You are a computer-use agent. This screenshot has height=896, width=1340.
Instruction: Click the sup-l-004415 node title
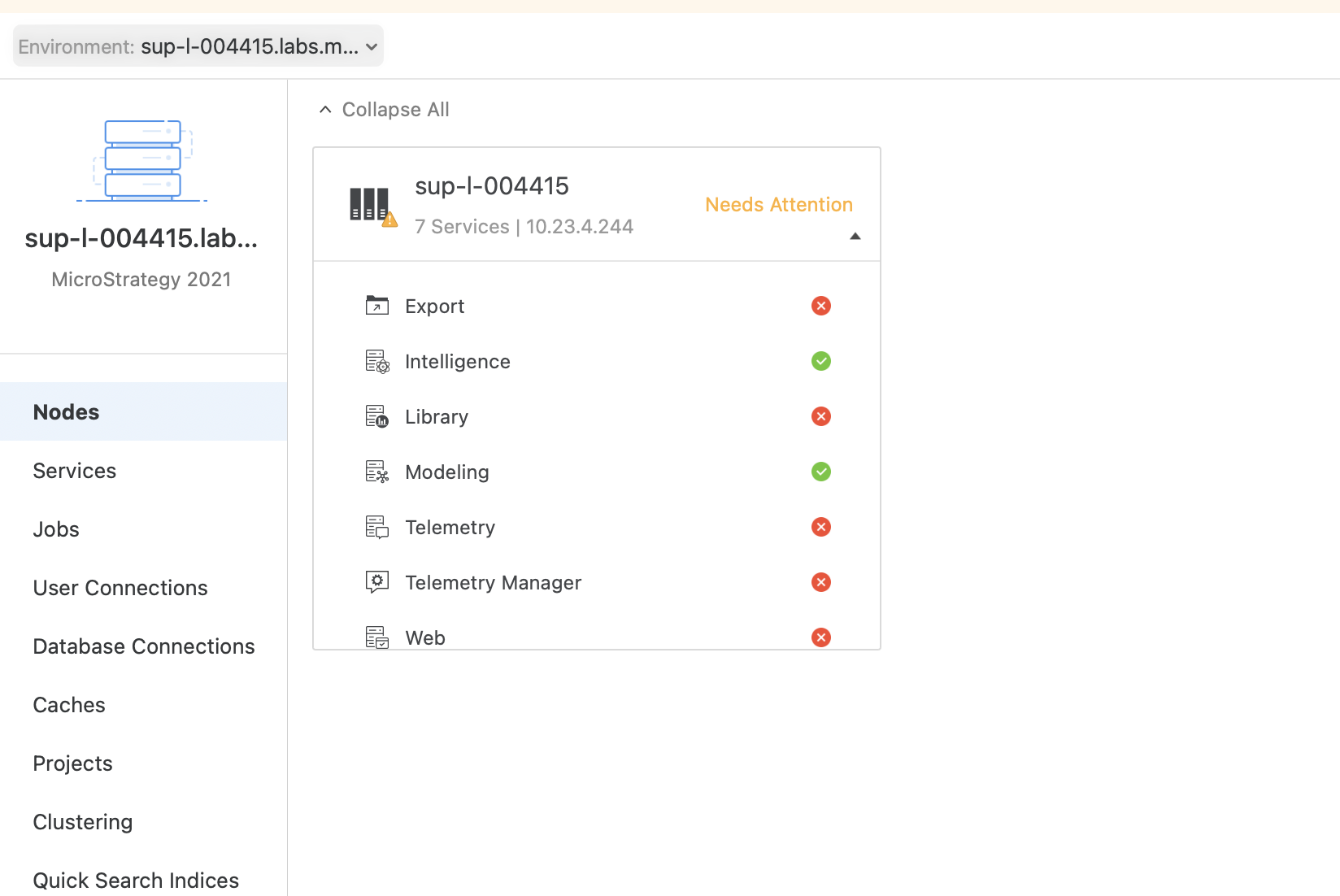(x=491, y=186)
